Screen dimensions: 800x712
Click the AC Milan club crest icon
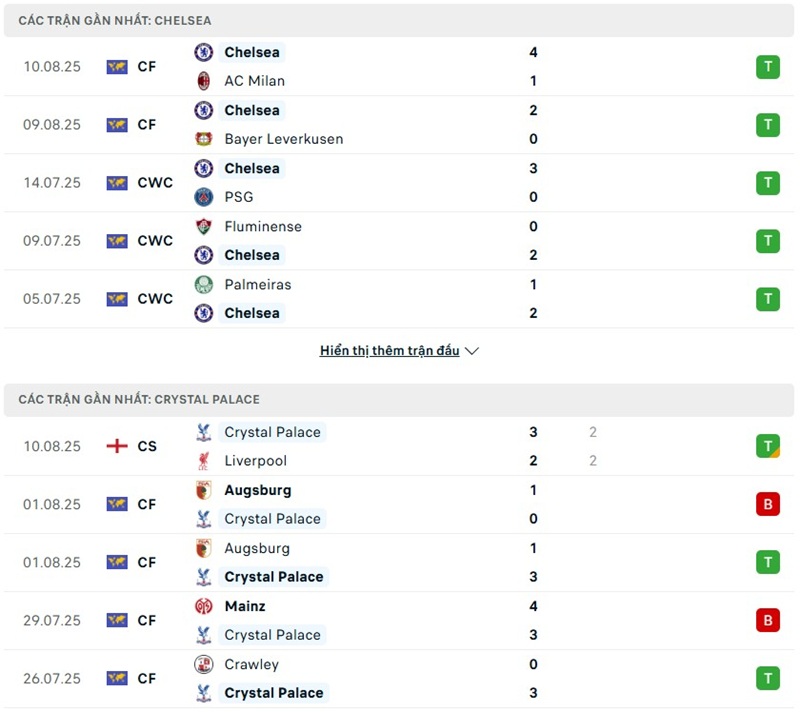click(204, 81)
